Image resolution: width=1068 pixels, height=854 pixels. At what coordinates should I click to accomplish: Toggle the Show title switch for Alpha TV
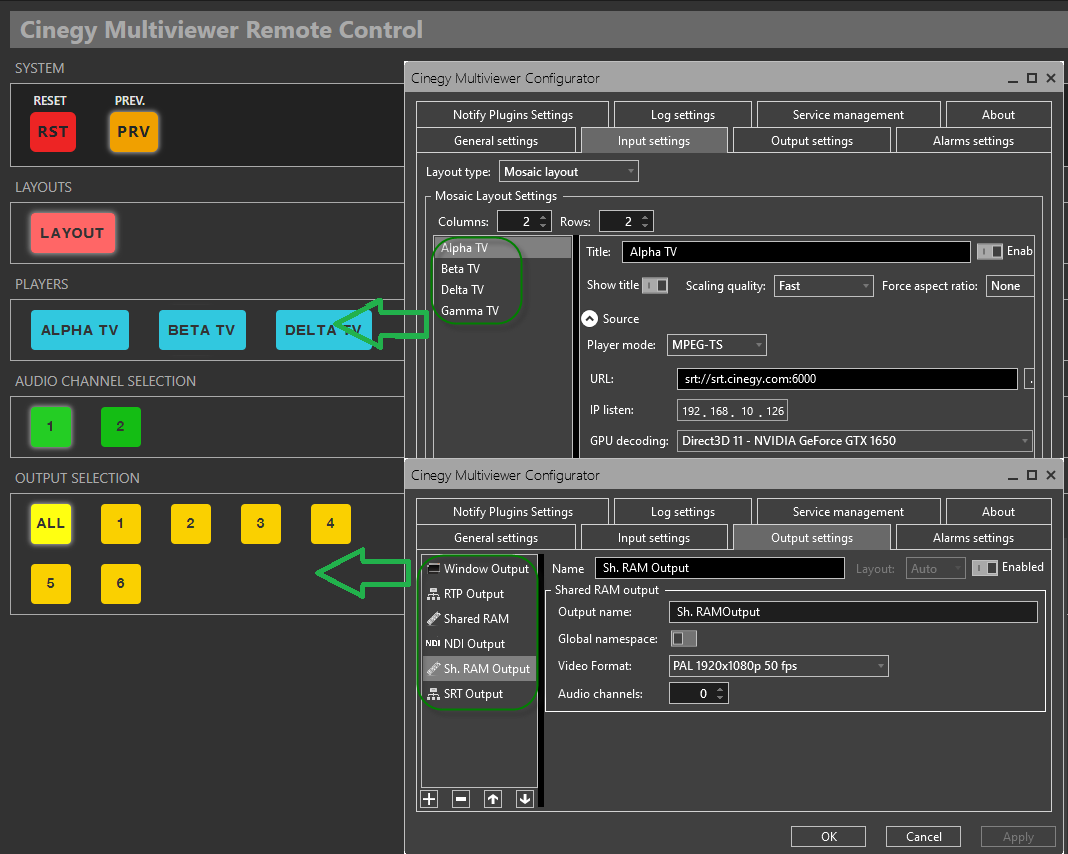point(657,285)
